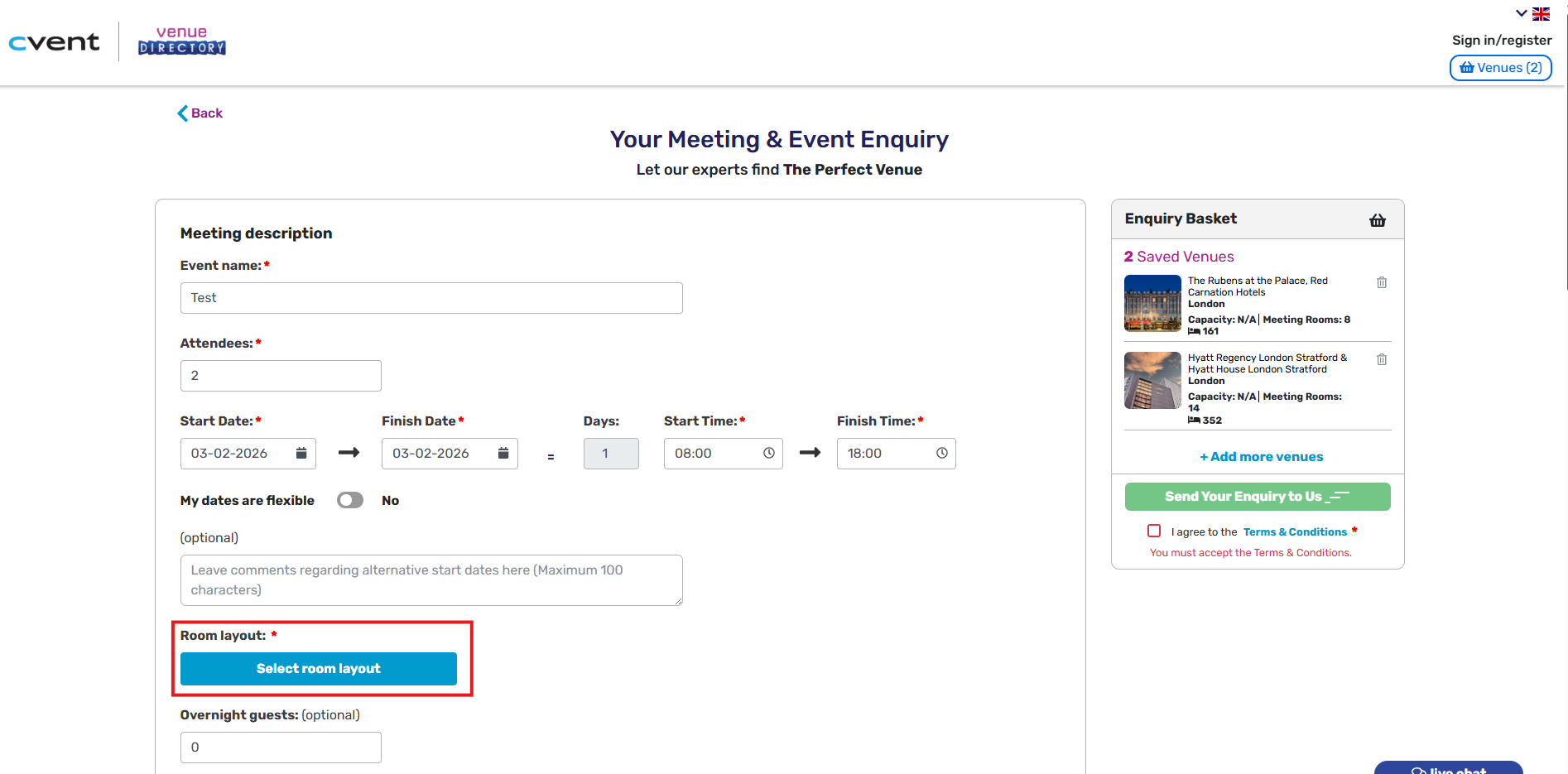Screen dimensions: 1568x774
Task: Open The Rubens at the Palace thumbnail
Action: [x=1152, y=303]
